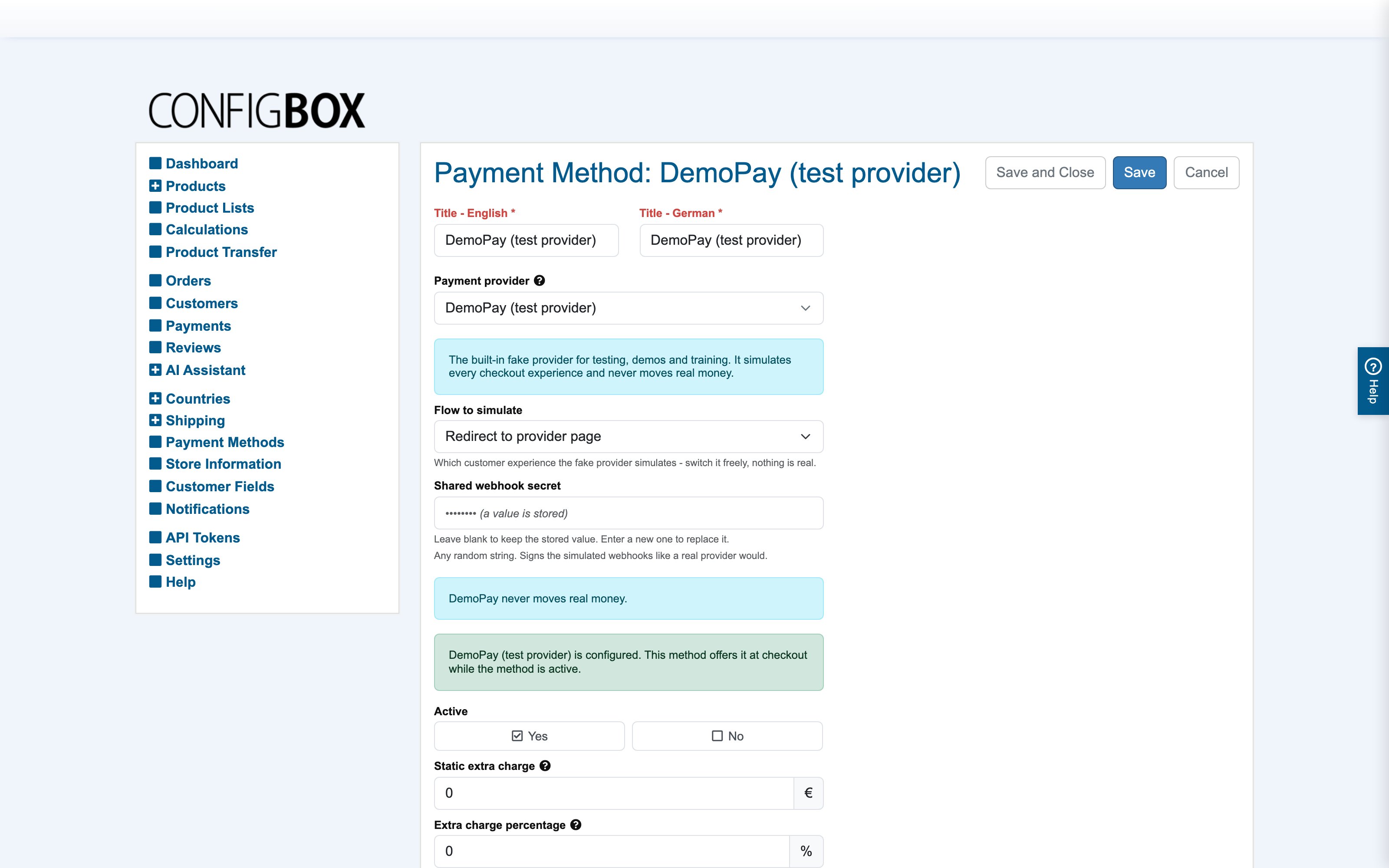Click the ConfigBox logo
This screenshot has height=868, width=1389.
(x=257, y=111)
